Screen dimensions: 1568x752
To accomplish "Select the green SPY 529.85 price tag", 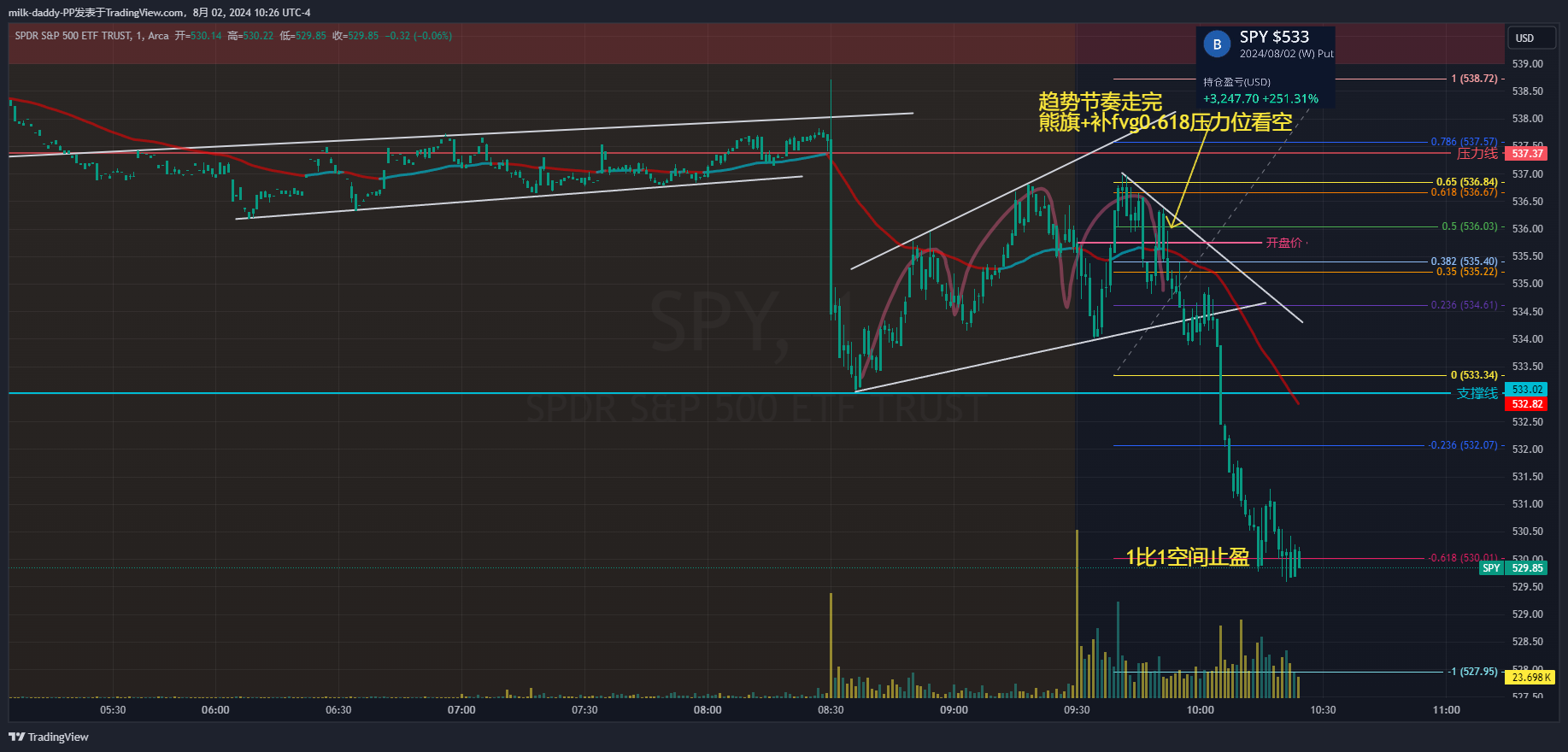I will (x=1513, y=567).
